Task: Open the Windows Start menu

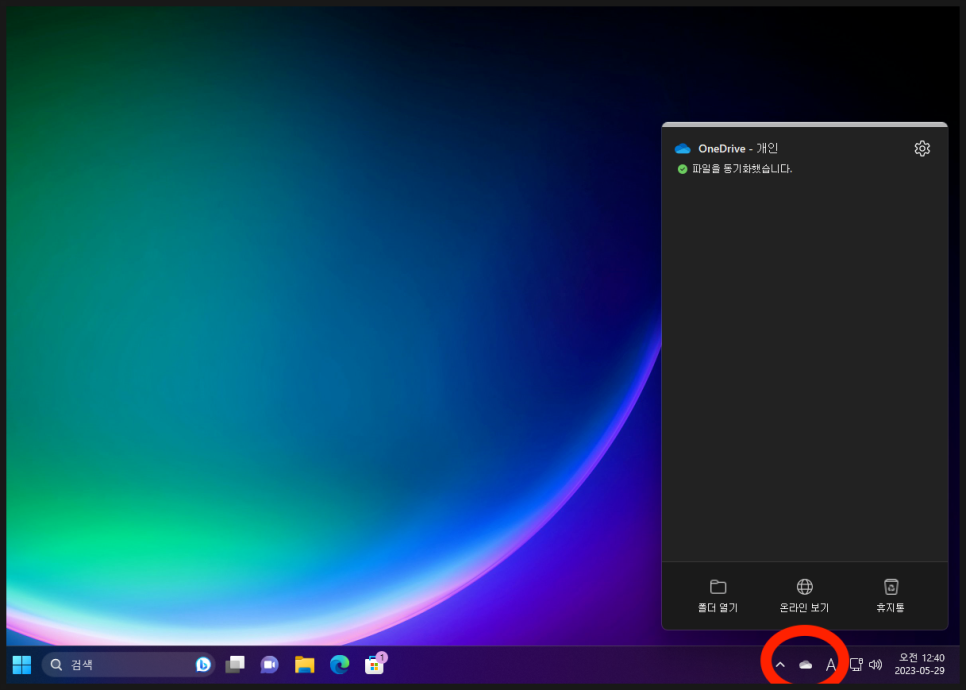Action: coord(22,665)
